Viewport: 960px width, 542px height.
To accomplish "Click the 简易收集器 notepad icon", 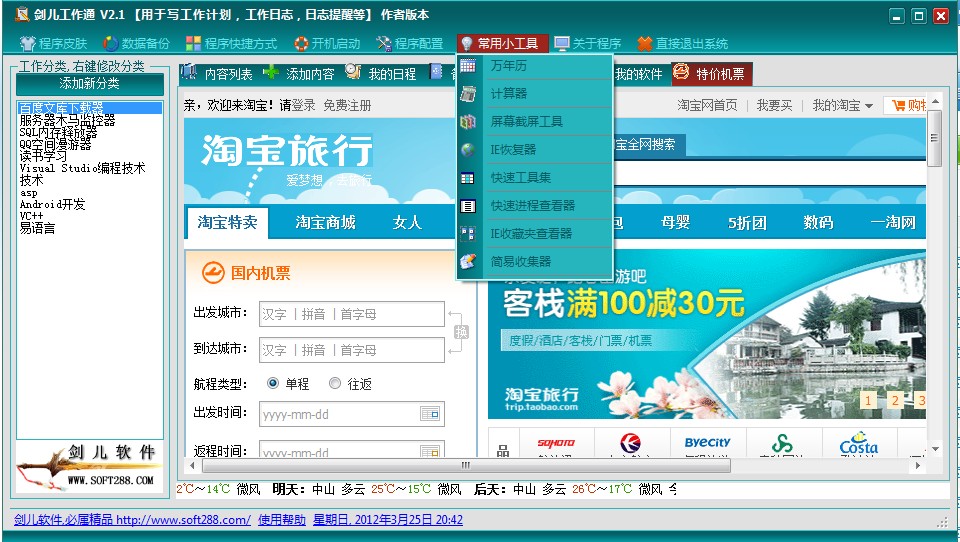I will click(x=468, y=262).
